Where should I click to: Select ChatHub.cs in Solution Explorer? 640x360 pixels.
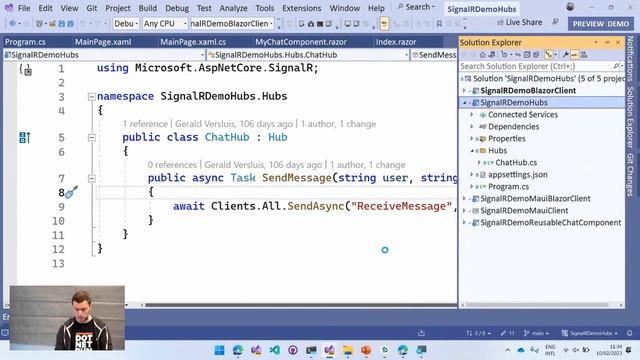[516, 162]
